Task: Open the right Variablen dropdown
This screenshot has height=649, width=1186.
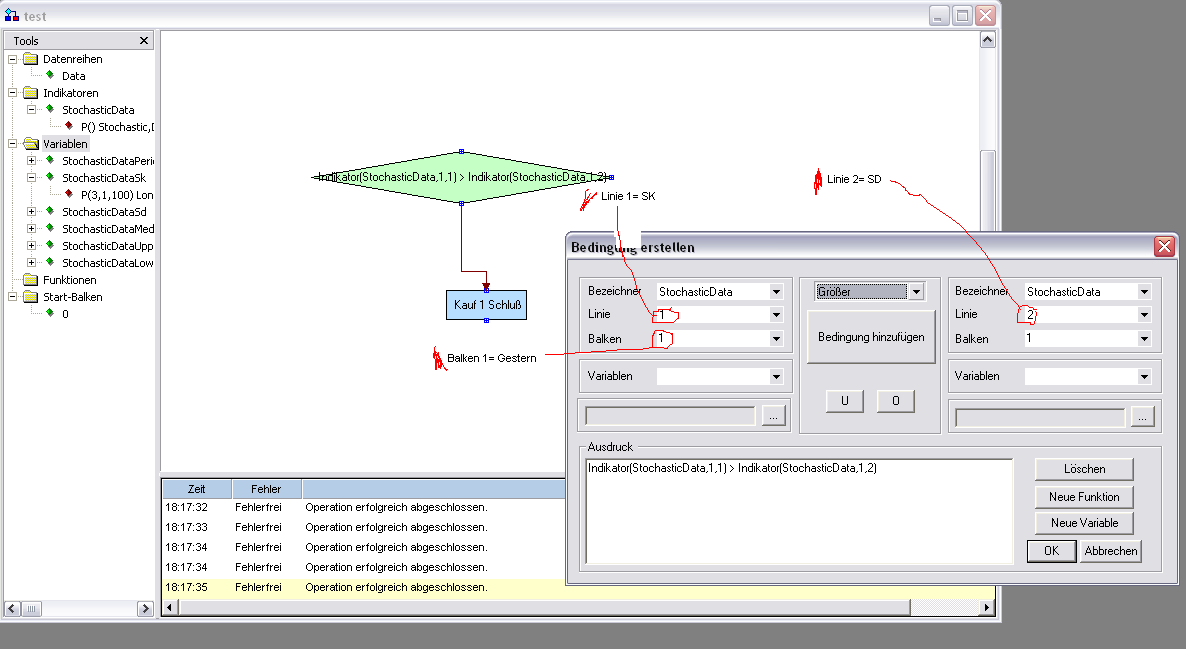Action: click(x=1144, y=376)
